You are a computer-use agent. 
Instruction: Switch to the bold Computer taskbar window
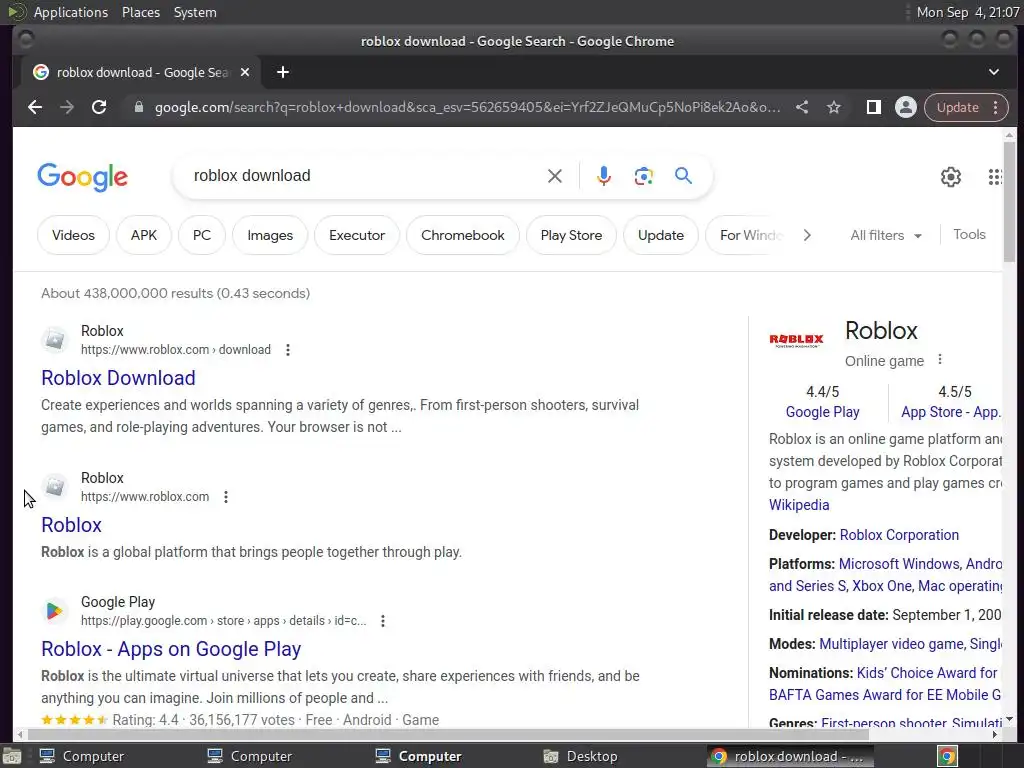[419, 756]
